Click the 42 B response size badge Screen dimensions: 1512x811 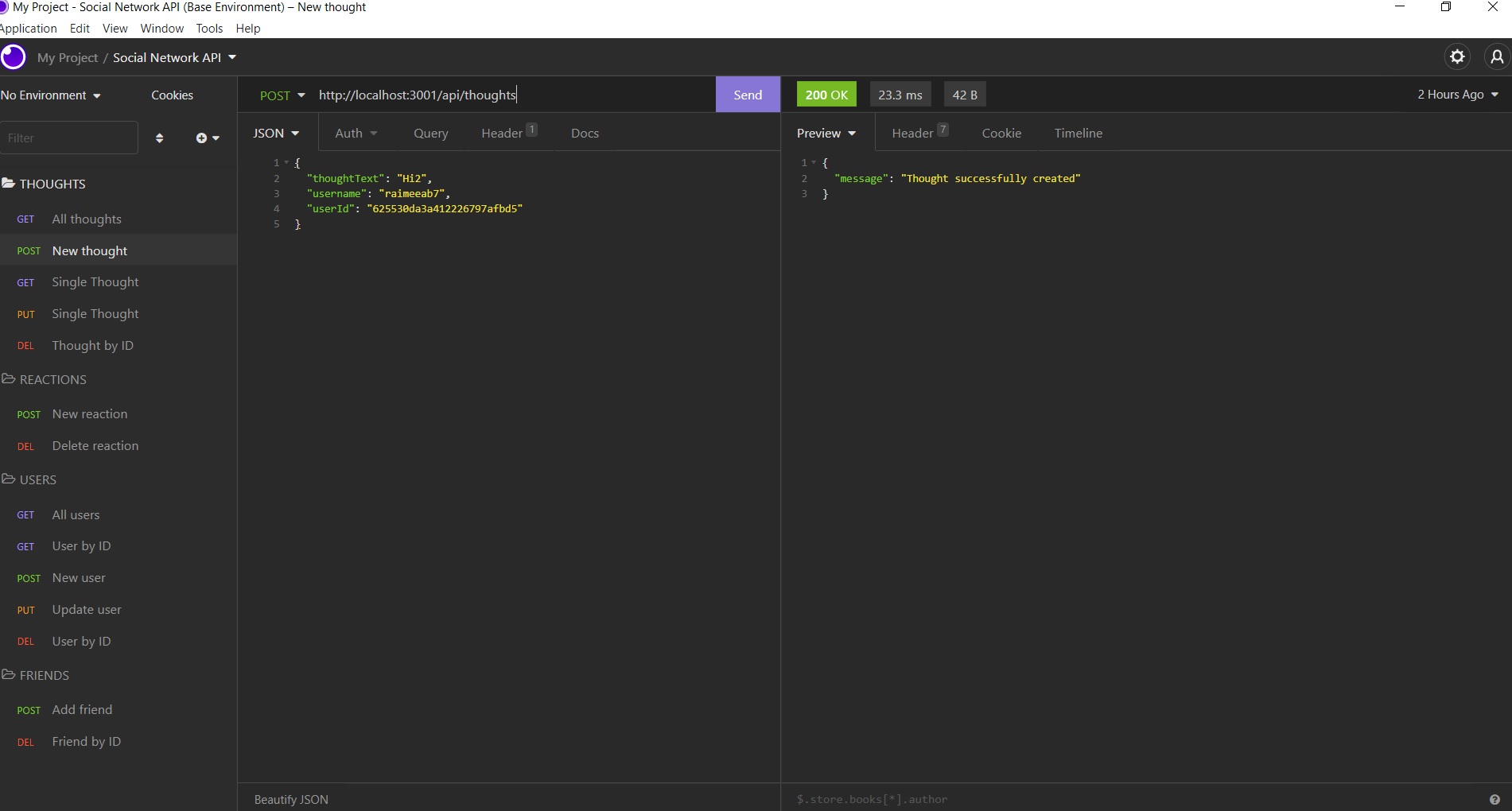[x=965, y=95]
